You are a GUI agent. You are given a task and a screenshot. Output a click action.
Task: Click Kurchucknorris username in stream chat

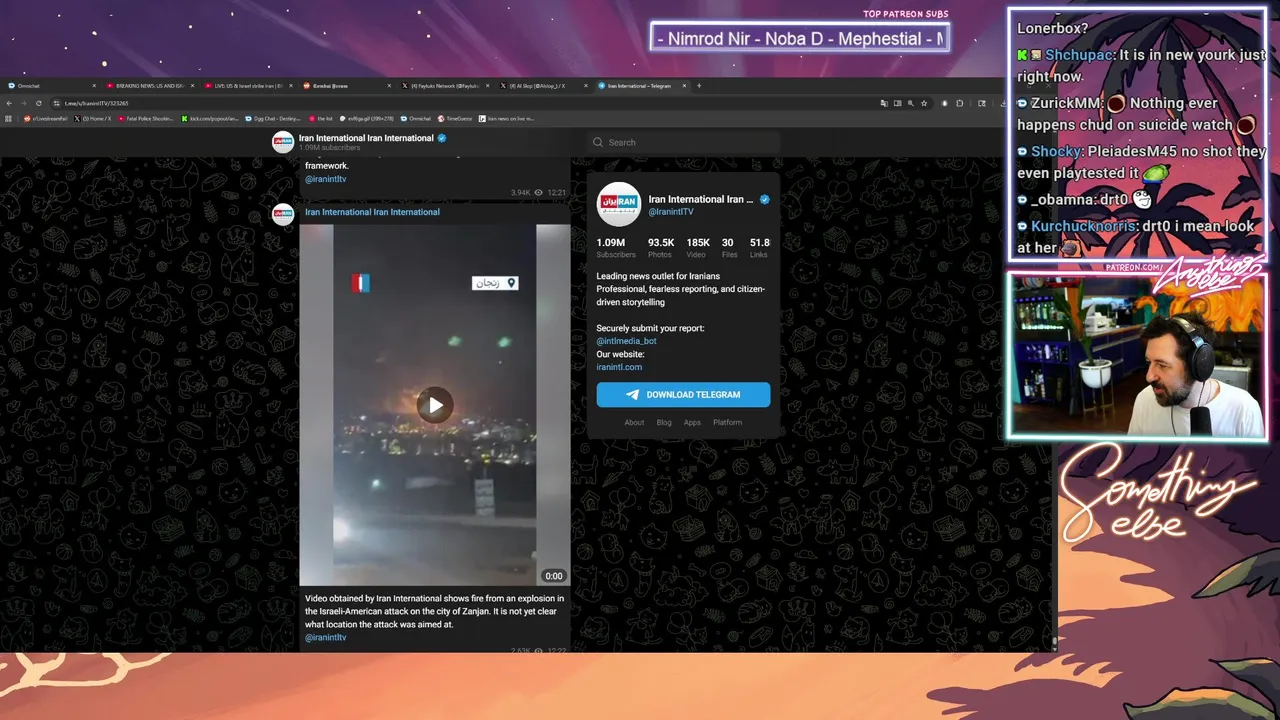tap(1083, 226)
